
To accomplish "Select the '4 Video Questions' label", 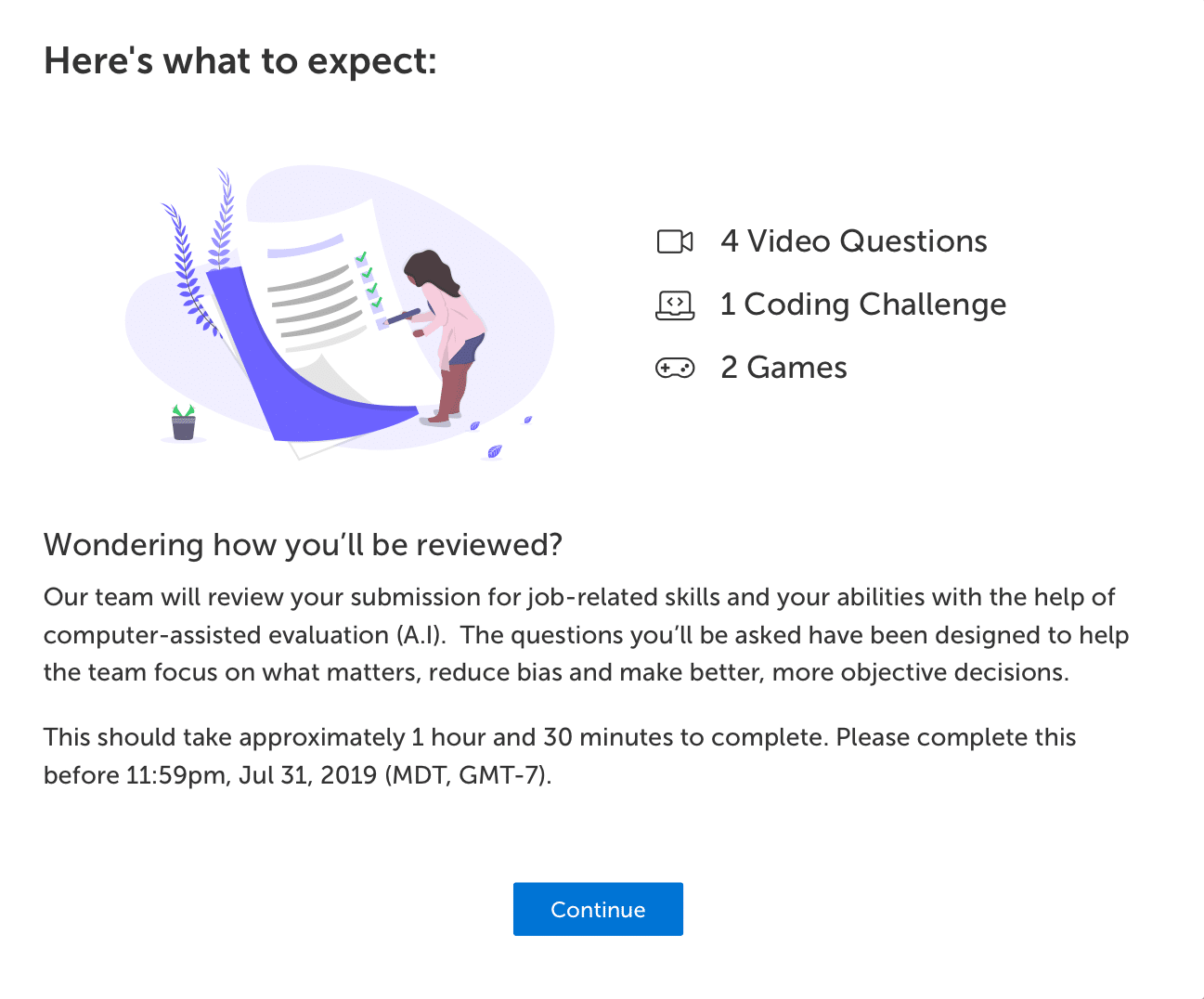I will coord(853,241).
